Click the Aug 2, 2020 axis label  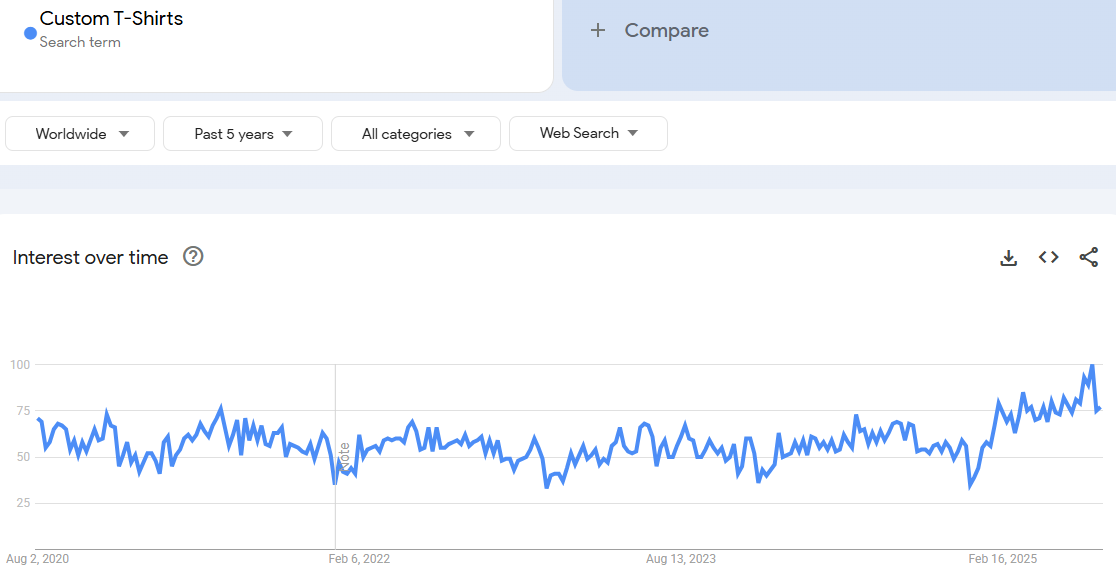(x=38, y=559)
